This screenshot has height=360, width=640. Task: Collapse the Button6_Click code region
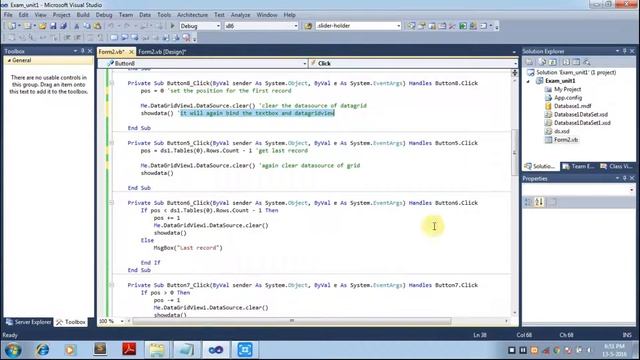coord(111,203)
